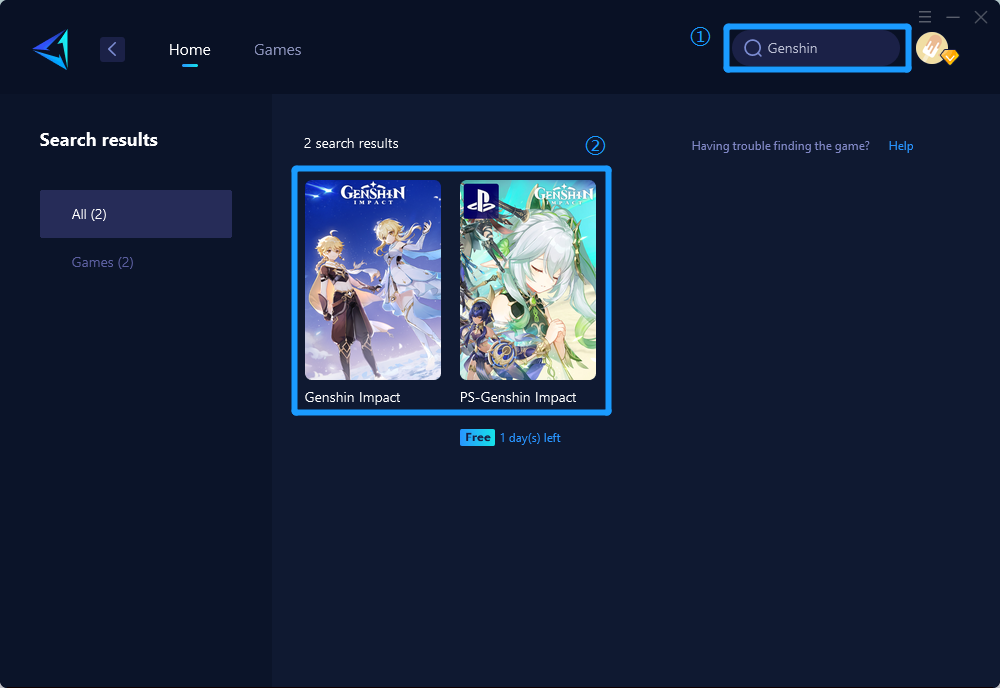Focus the Genshin search field
Image resolution: width=1000 pixels, height=688 pixels.
(x=816, y=48)
